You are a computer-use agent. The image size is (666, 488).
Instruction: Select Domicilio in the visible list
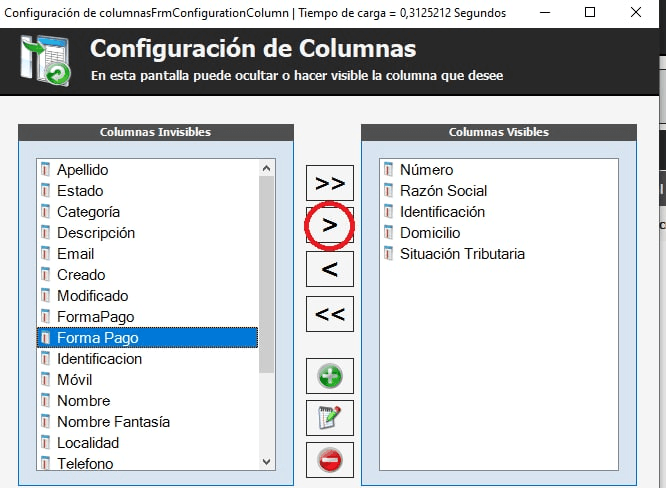point(430,233)
